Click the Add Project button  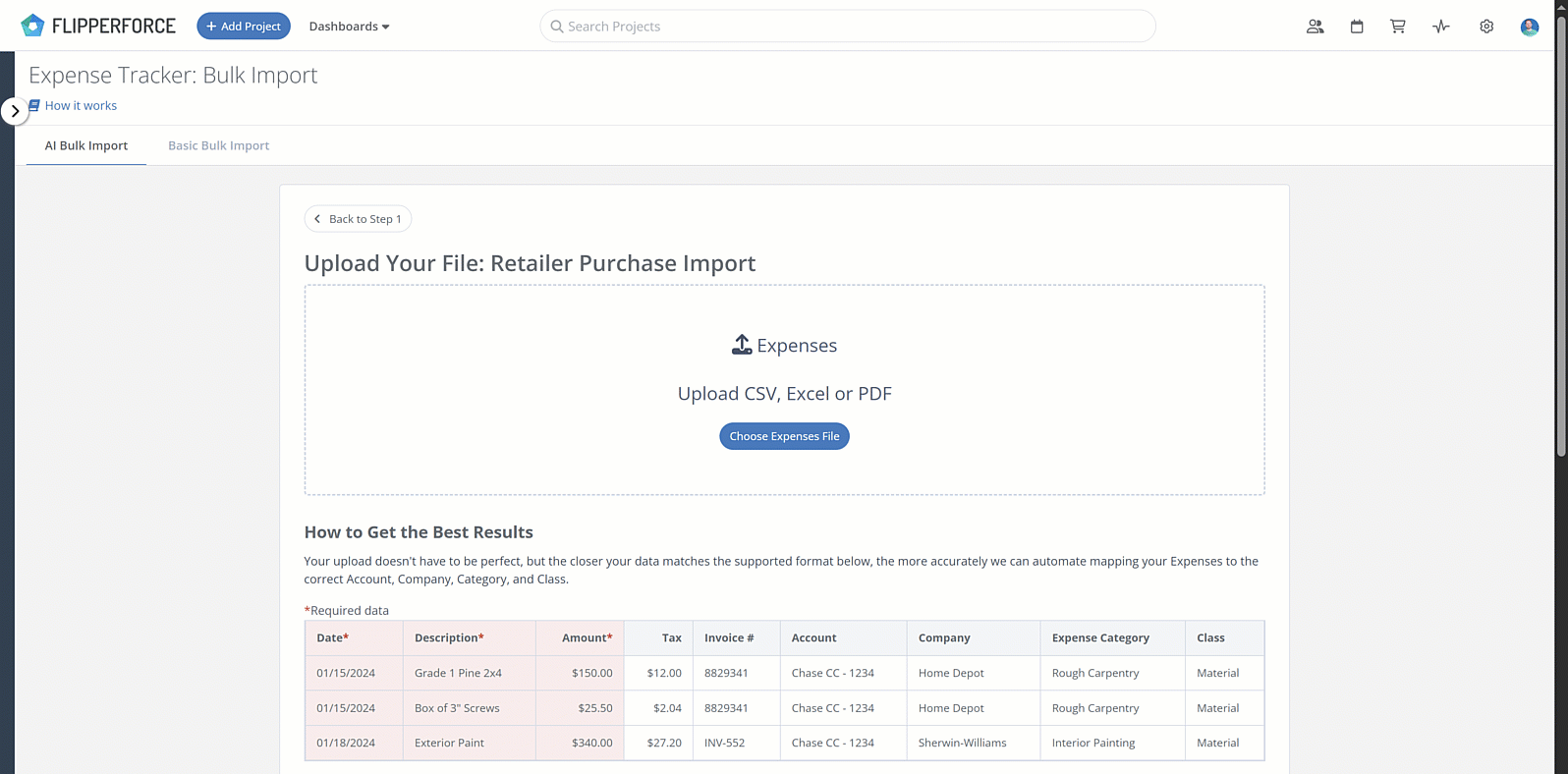[244, 26]
